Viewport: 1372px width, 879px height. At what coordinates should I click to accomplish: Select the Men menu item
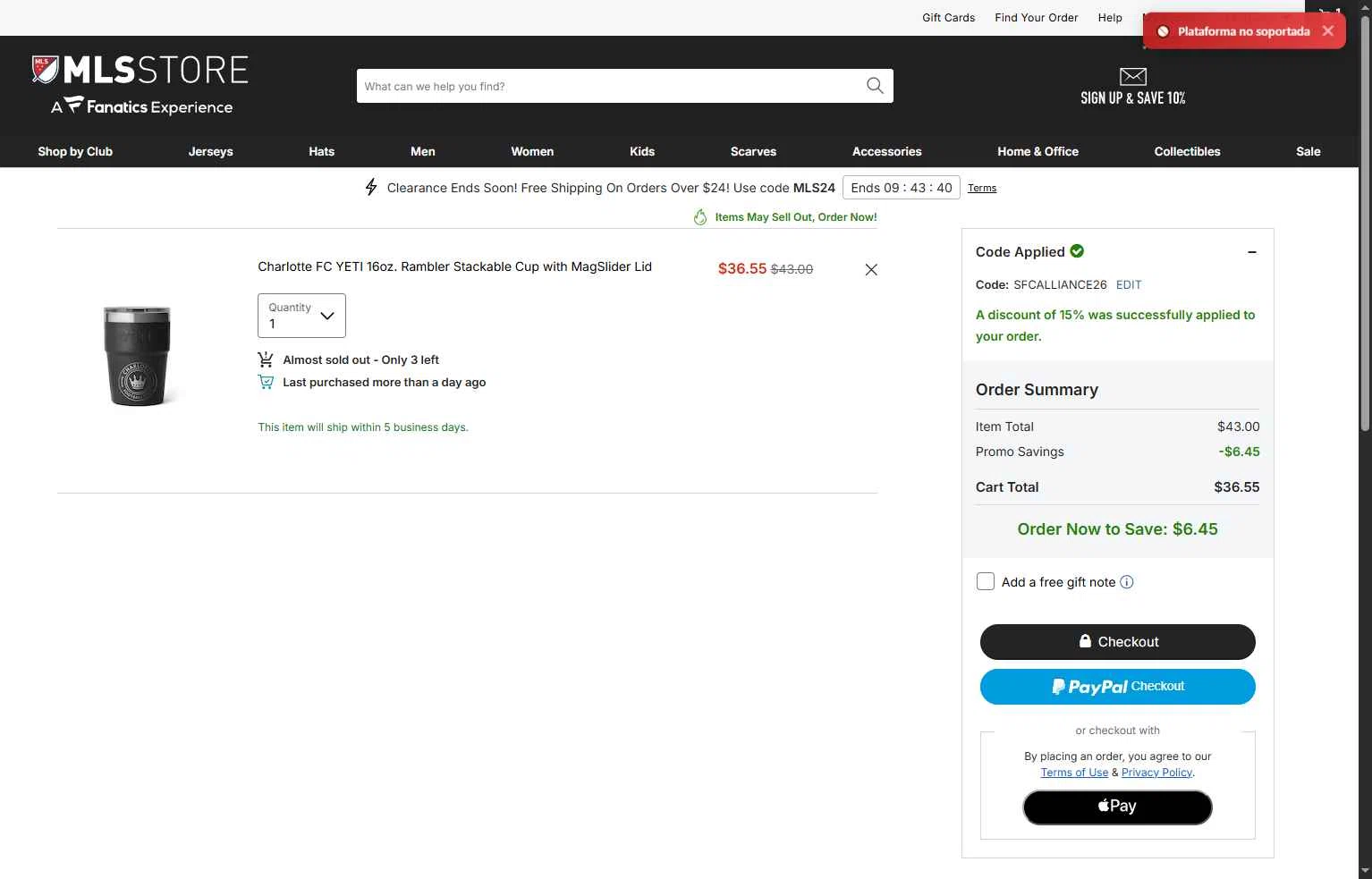423,152
